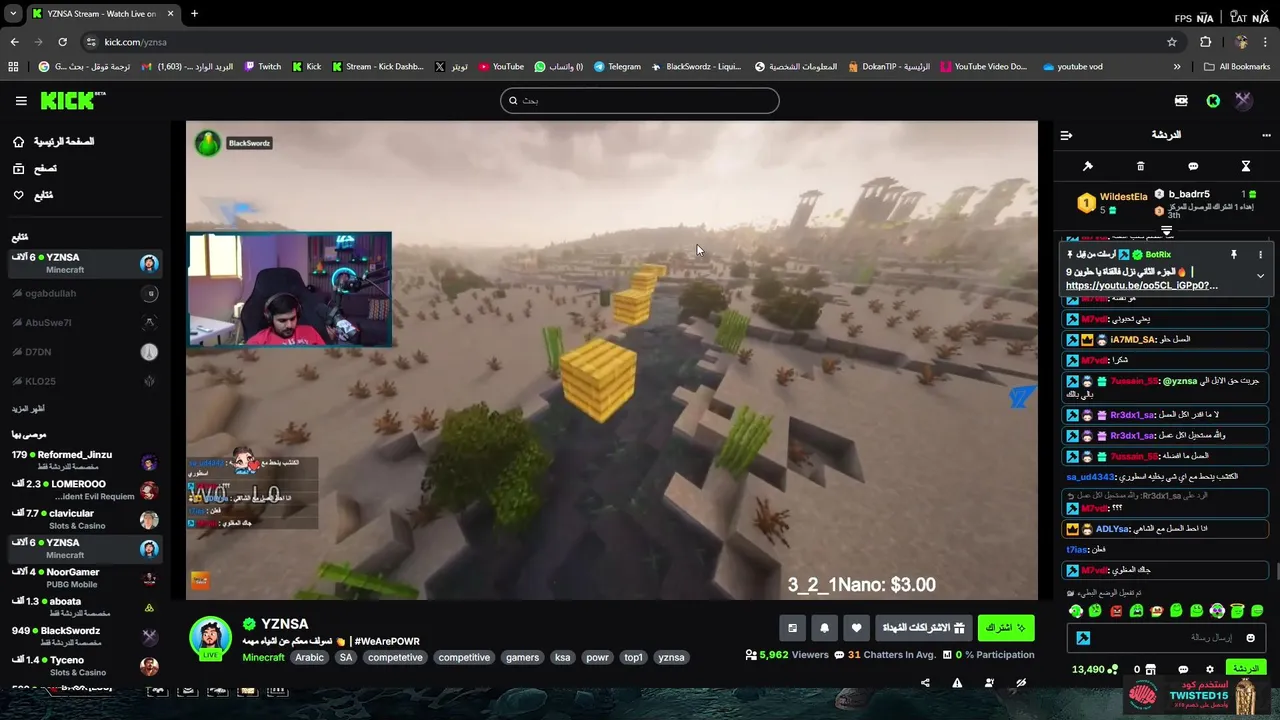Select the powr tag
The image size is (1280, 720).
tap(597, 658)
